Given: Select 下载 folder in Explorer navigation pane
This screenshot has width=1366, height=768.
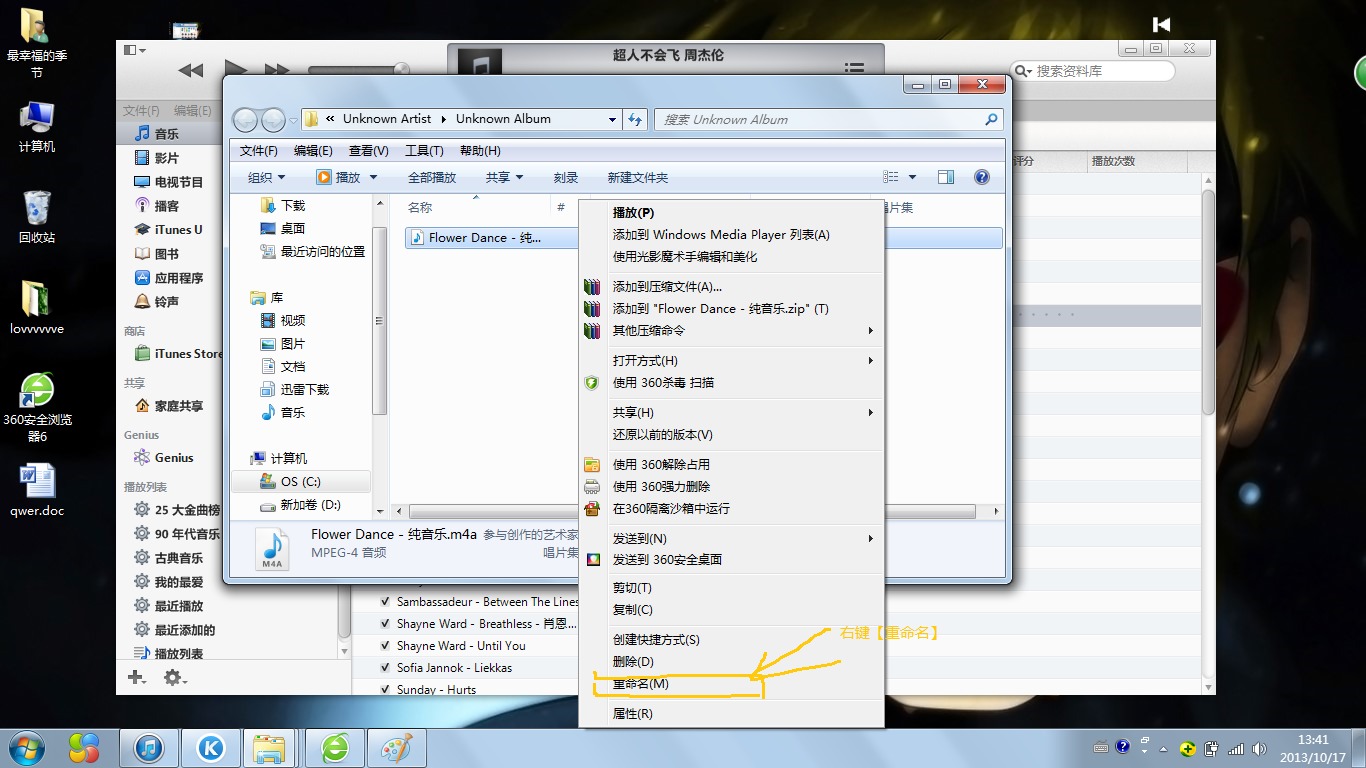Looking at the screenshot, I should (283, 205).
